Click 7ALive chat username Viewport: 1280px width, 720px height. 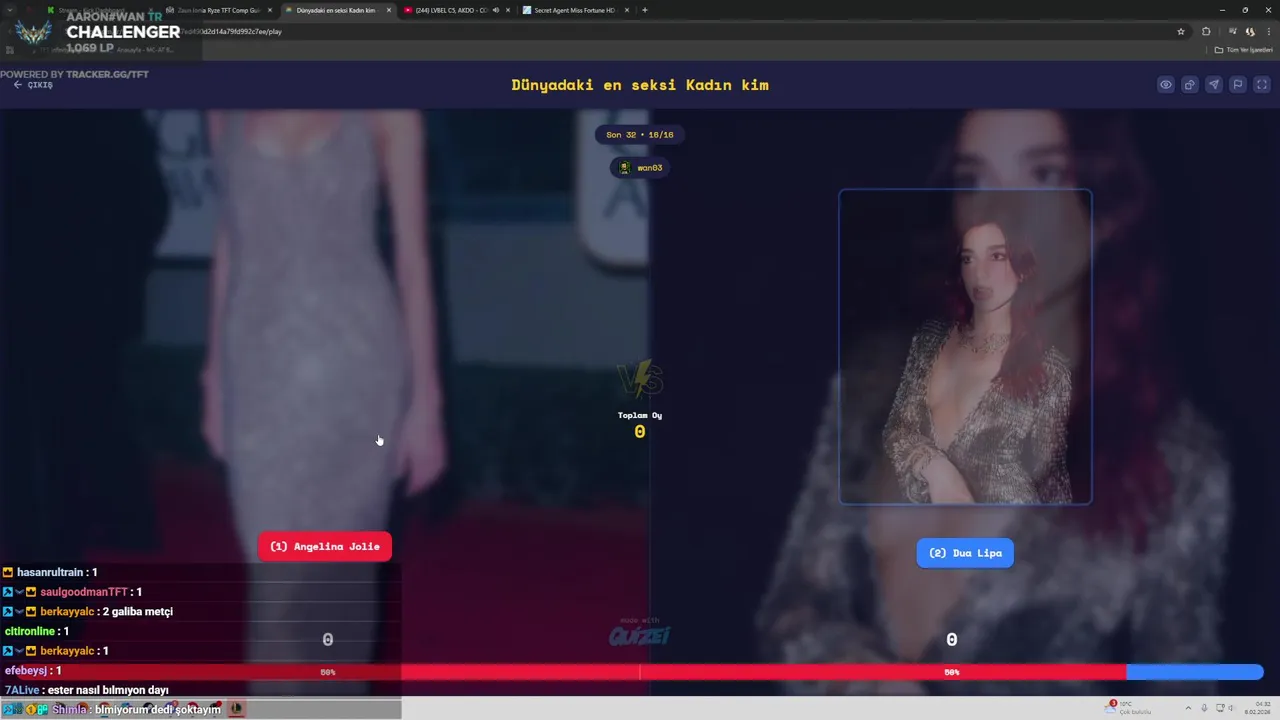(x=22, y=690)
